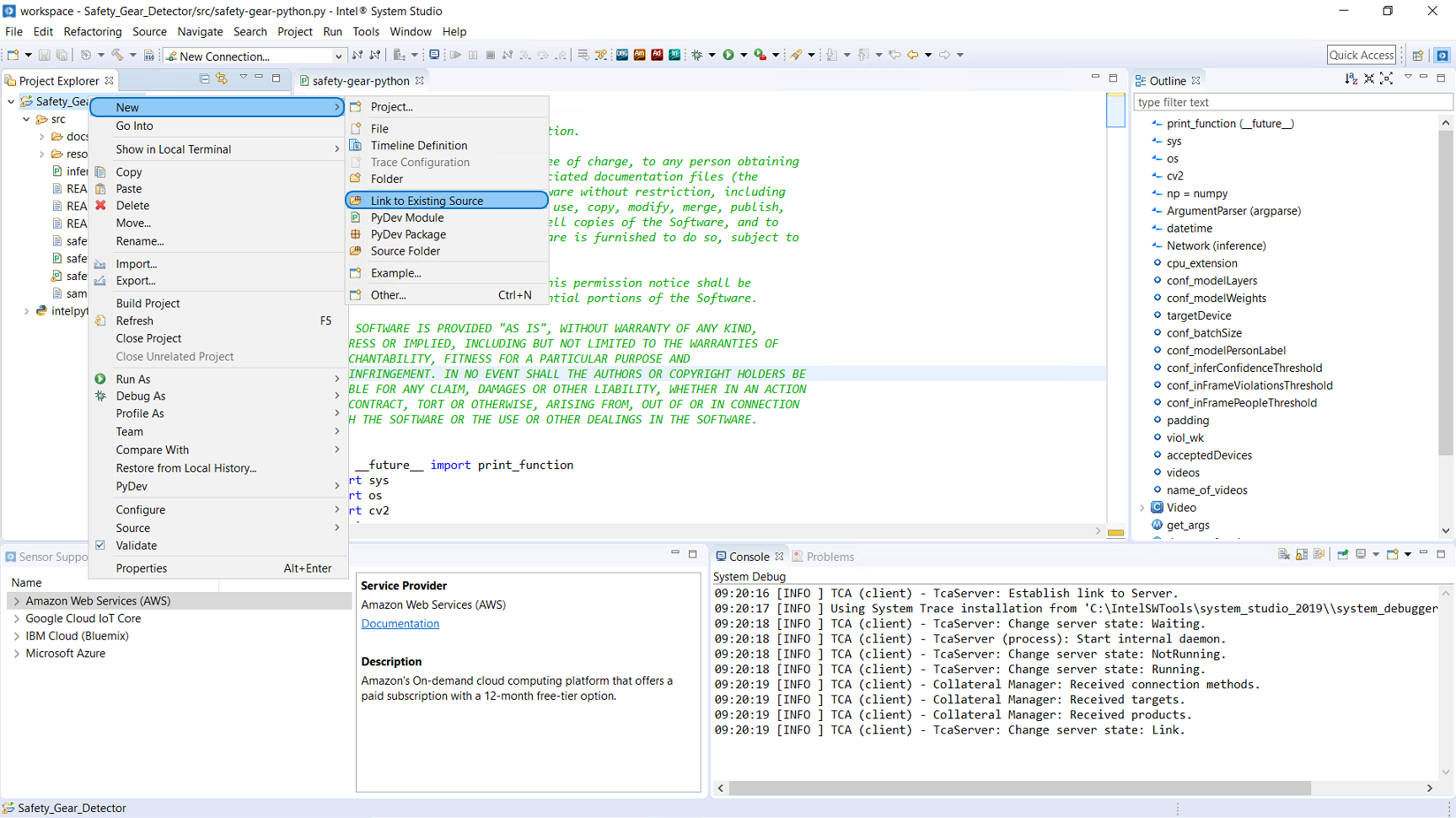Sort the Outline alphabetically

(1351, 78)
